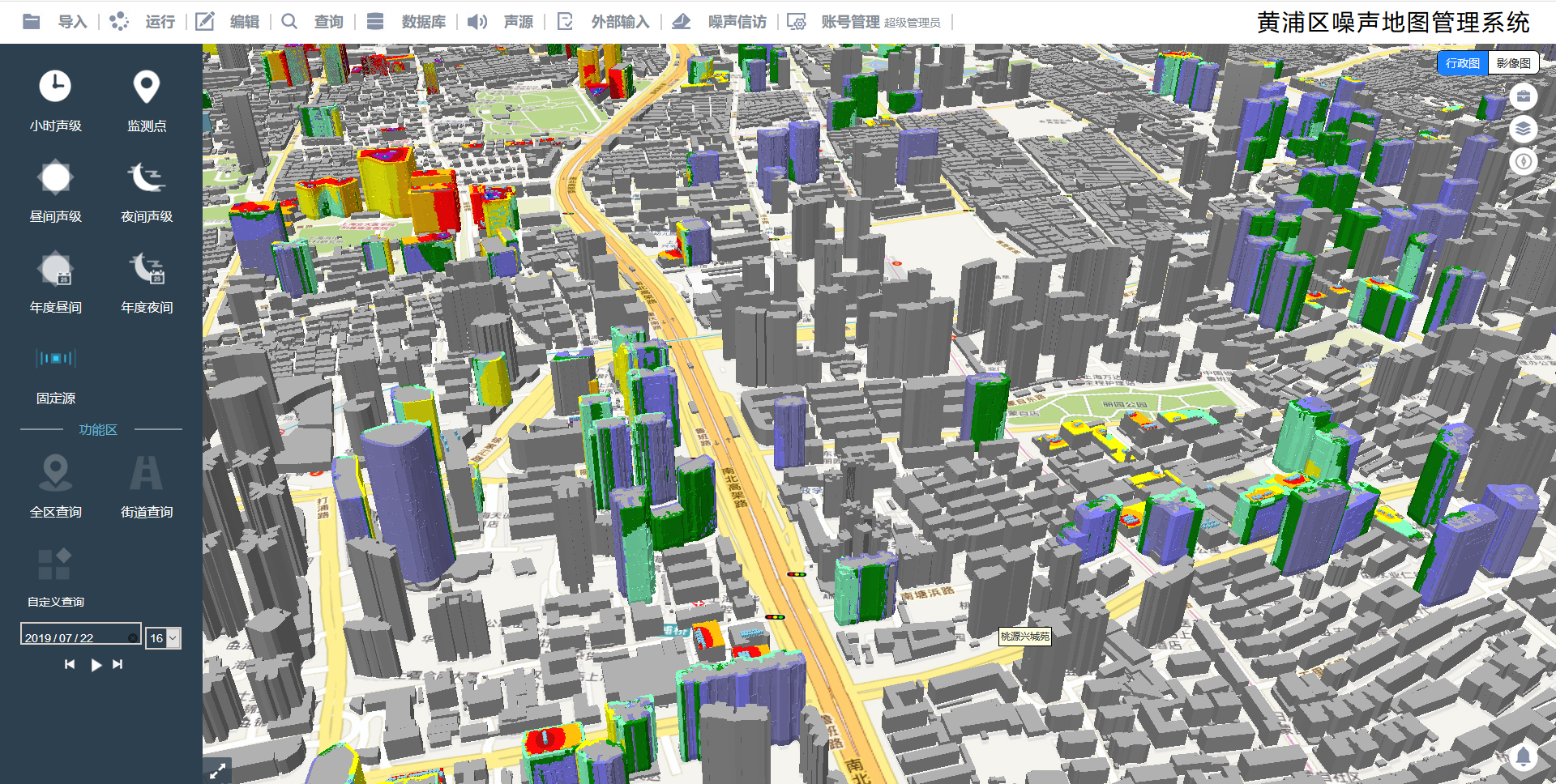This screenshot has width=1556, height=784.
Task: Click the 桃源兴城苑 map label
Action: coord(1025,636)
